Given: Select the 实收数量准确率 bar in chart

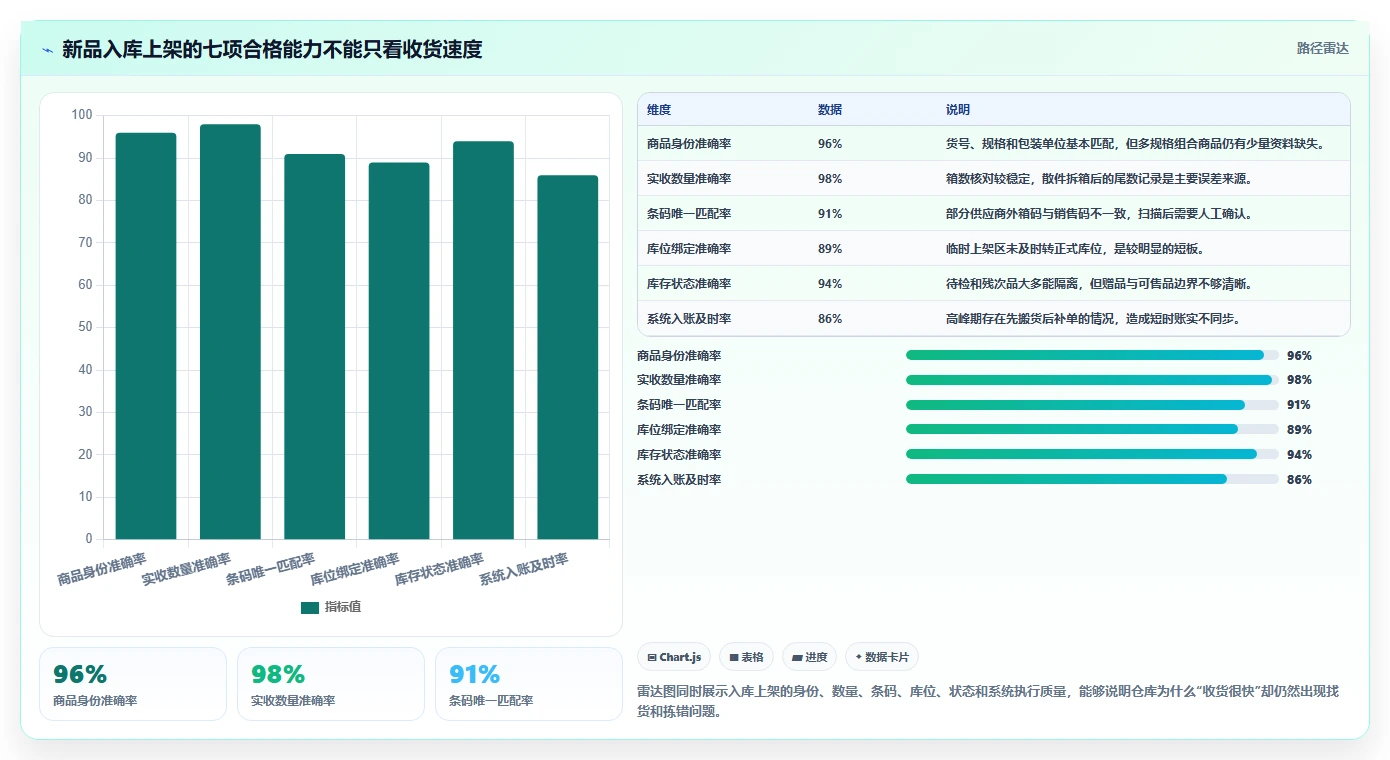Looking at the screenshot, I should (230, 332).
